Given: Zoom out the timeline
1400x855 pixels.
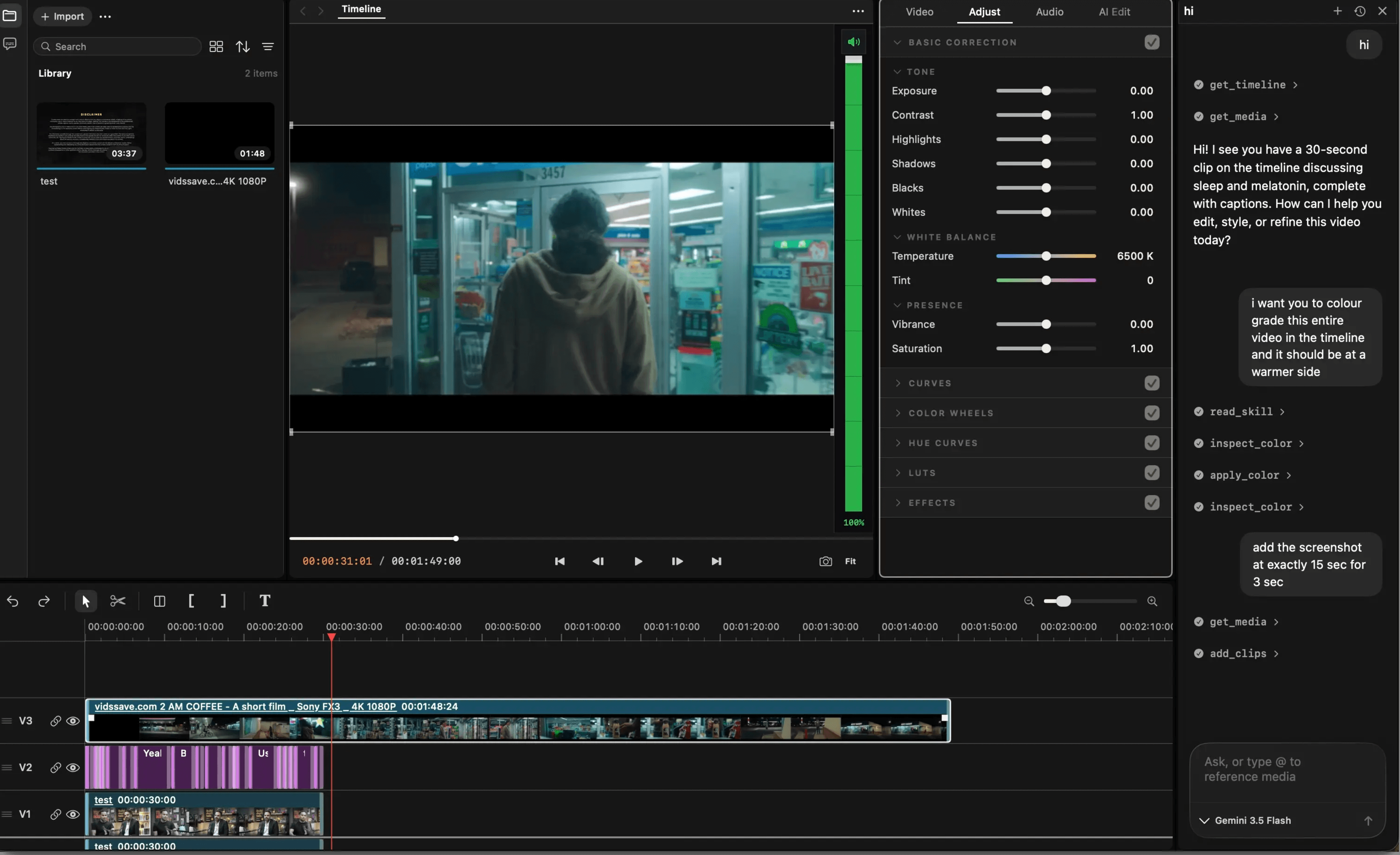Looking at the screenshot, I should pyautogui.click(x=1029, y=601).
